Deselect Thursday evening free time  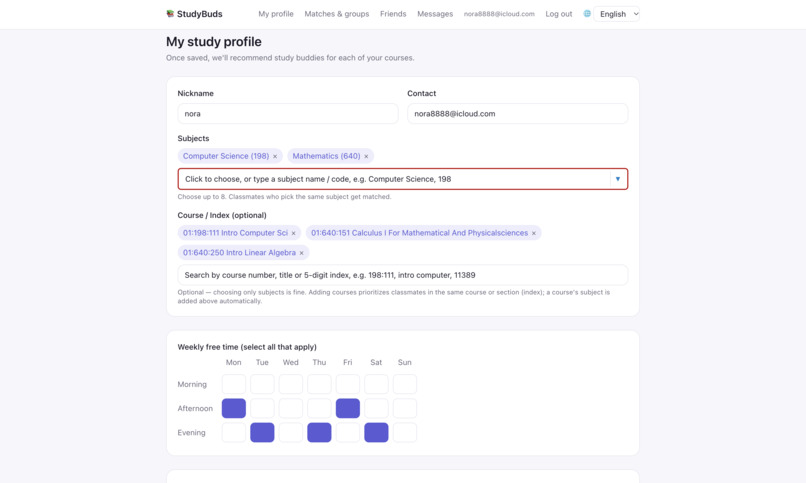coord(319,433)
